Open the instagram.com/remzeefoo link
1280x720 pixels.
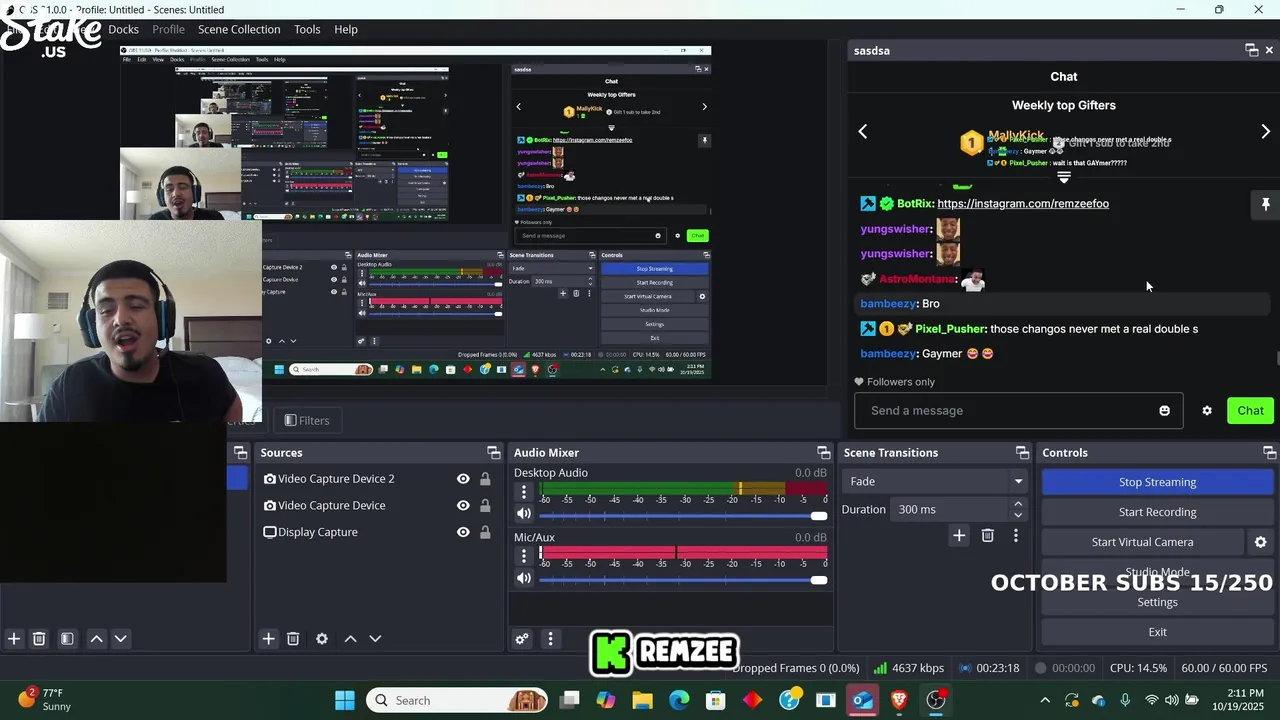pyautogui.click(x=1023, y=204)
